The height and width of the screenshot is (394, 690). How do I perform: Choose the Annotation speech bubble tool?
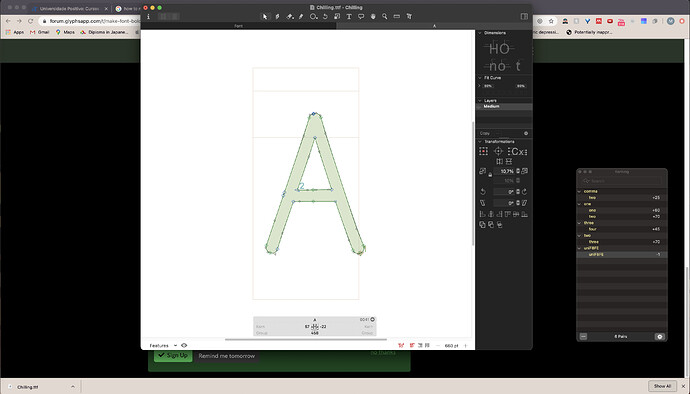pos(361,16)
